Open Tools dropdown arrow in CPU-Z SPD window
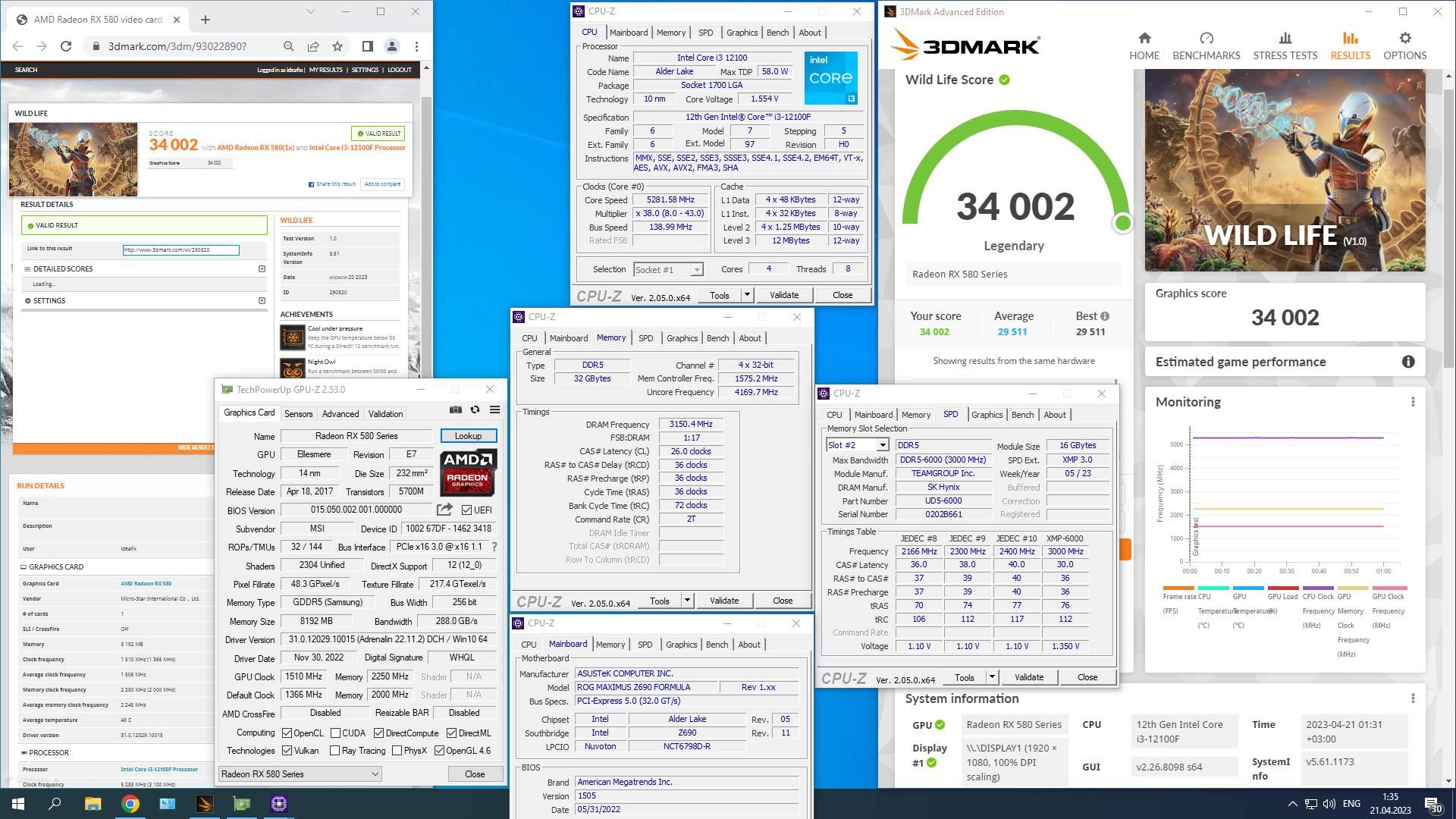This screenshot has width=1456, height=819. pos(992,677)
